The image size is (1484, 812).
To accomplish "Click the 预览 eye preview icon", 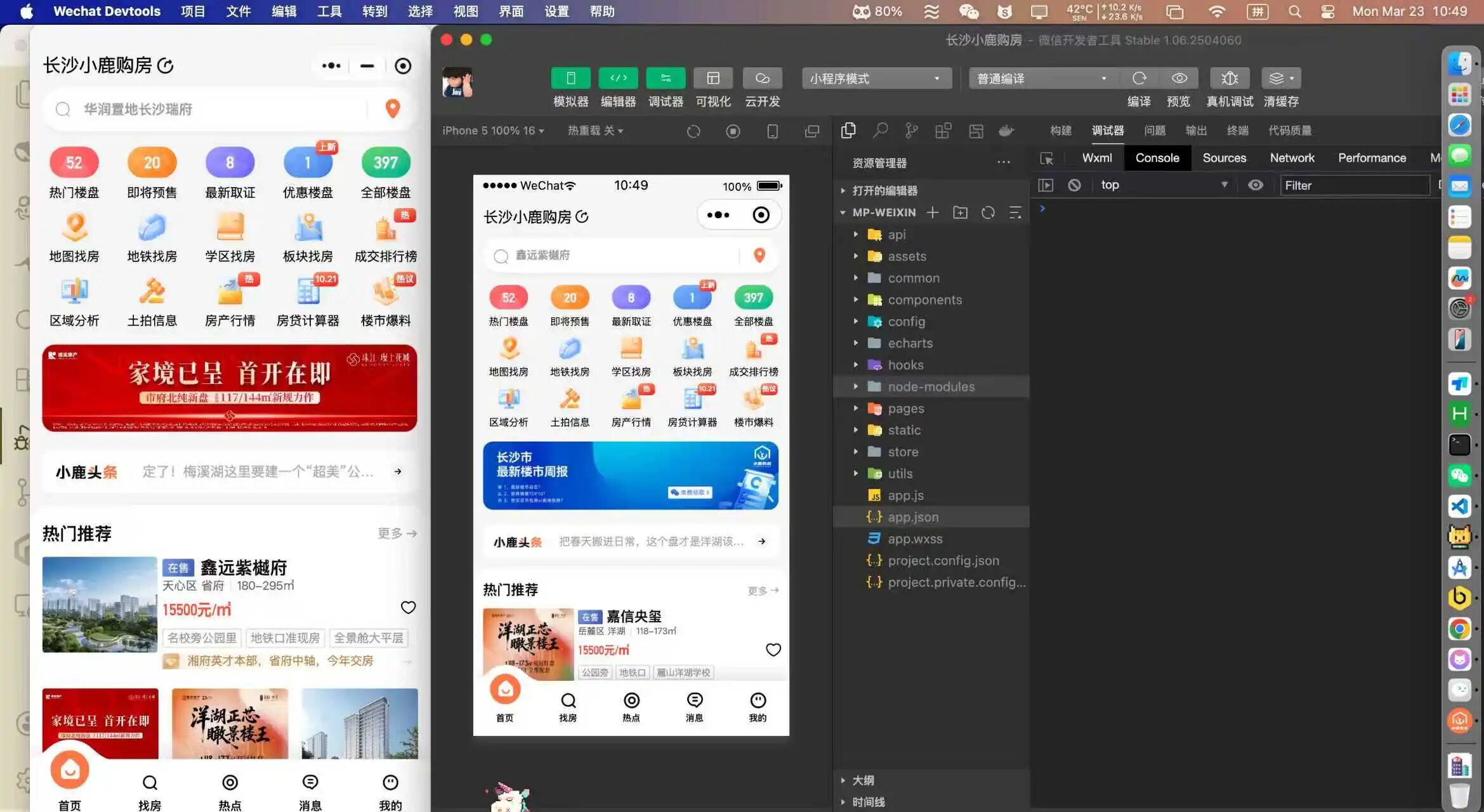I will (x=1179, y=78).
